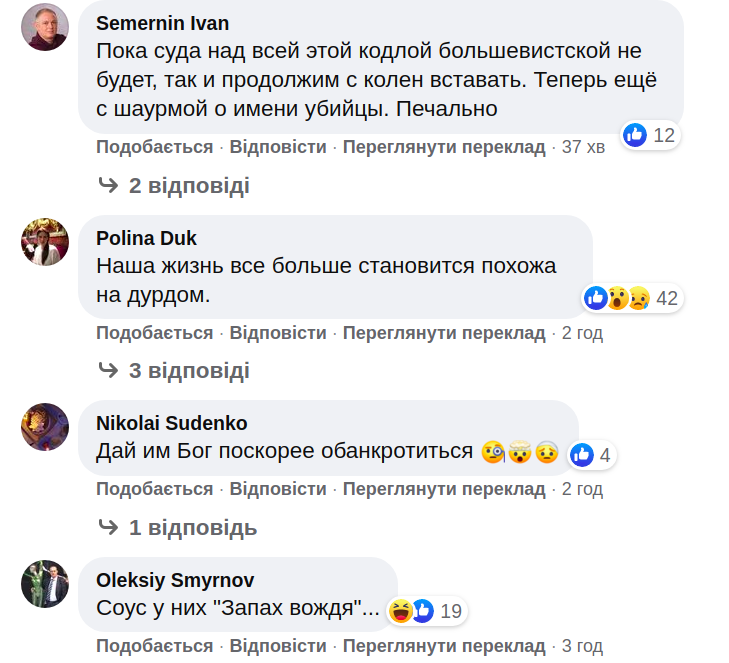Click the 37 хв timestamp

pos(583,147)
